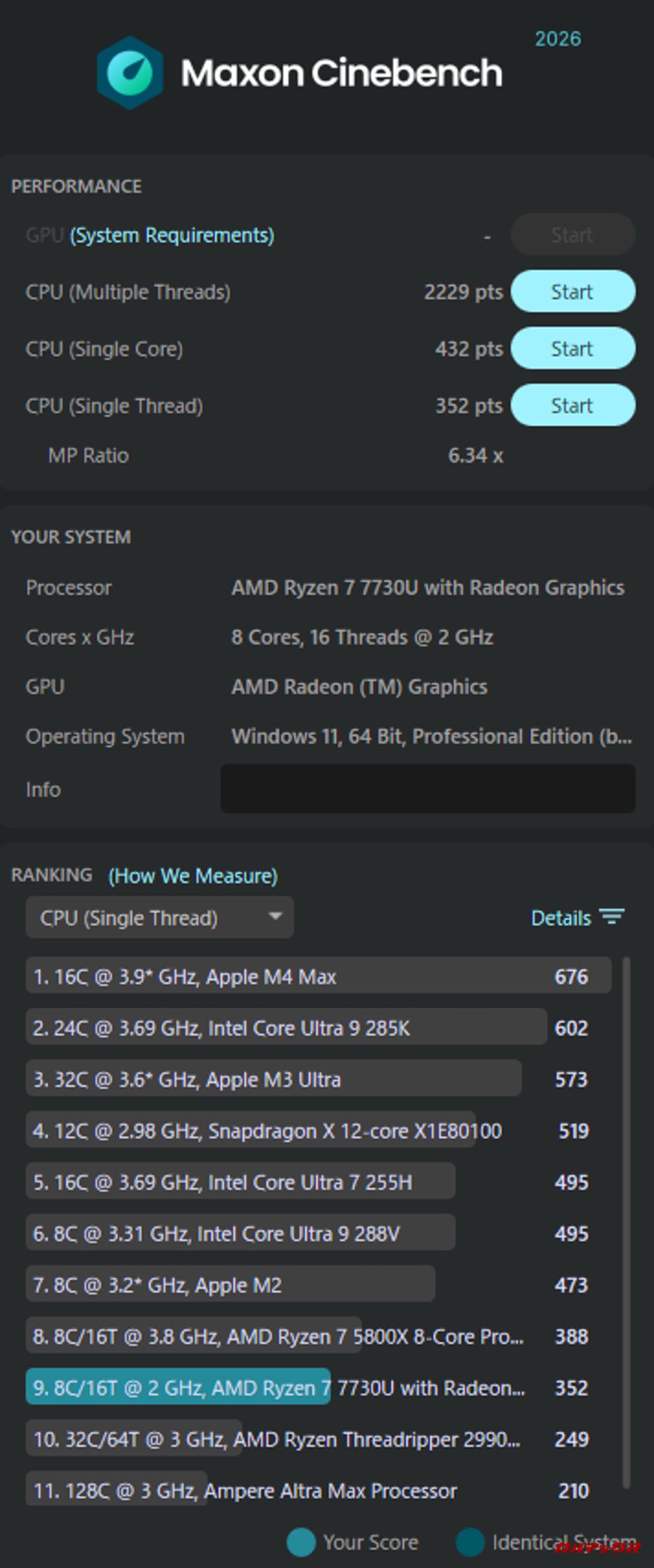Image resolution: width=654 pixels, height=1568 pixels.
Task: Click the Cinebench speedometer logo icon
Action: pyautogui.click(x=130, y=73)
